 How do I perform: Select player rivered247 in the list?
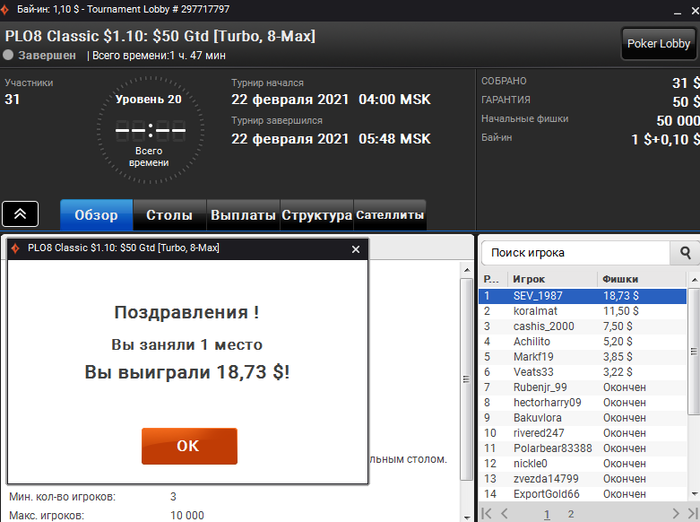[x=583, y=433]
